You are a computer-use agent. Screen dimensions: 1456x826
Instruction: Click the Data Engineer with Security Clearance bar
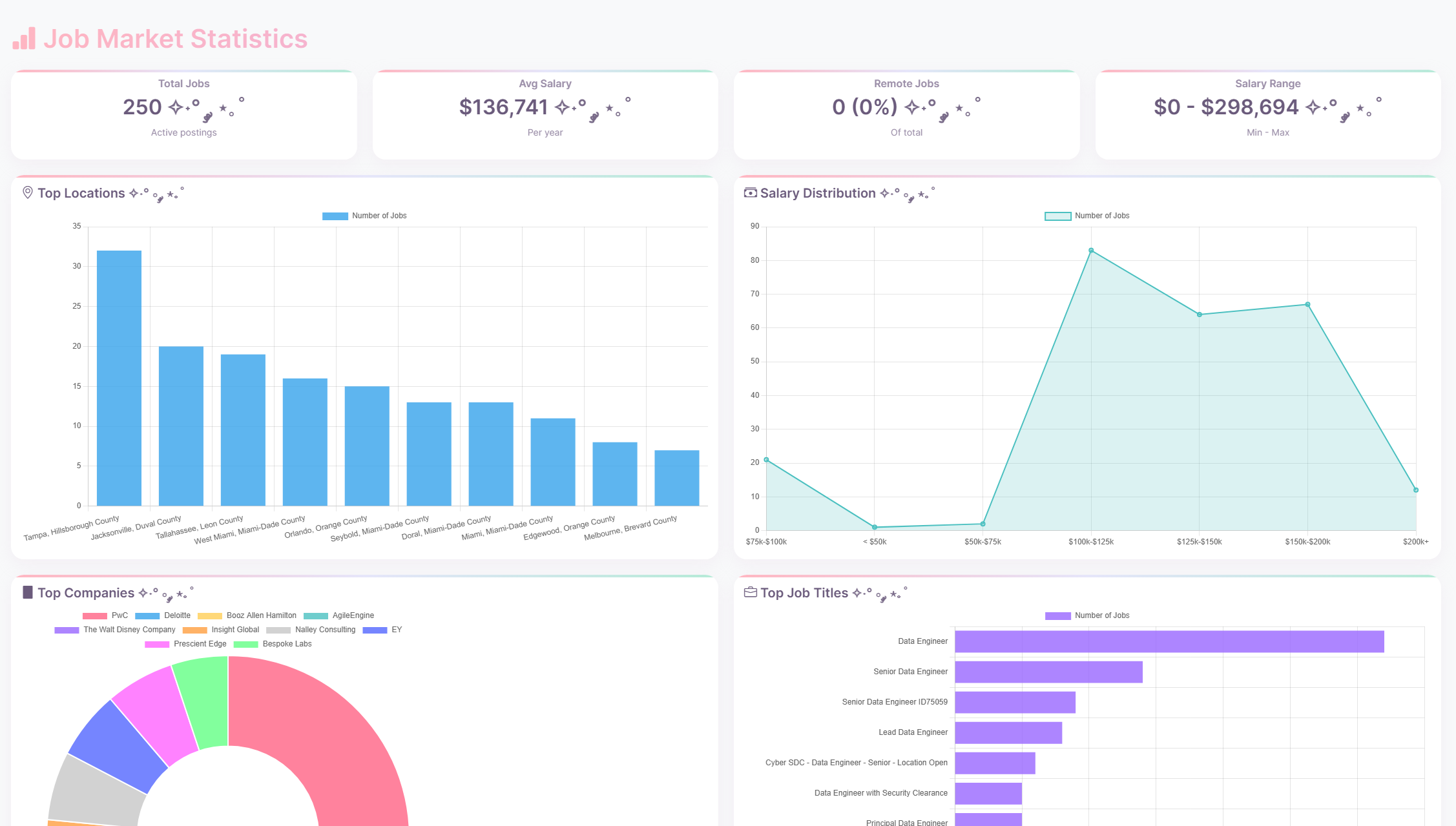click(988, 793)
